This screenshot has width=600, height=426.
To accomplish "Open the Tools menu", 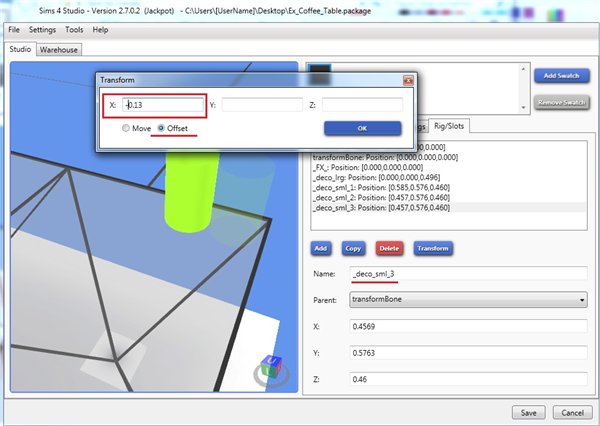I will (x=75, y=30).
